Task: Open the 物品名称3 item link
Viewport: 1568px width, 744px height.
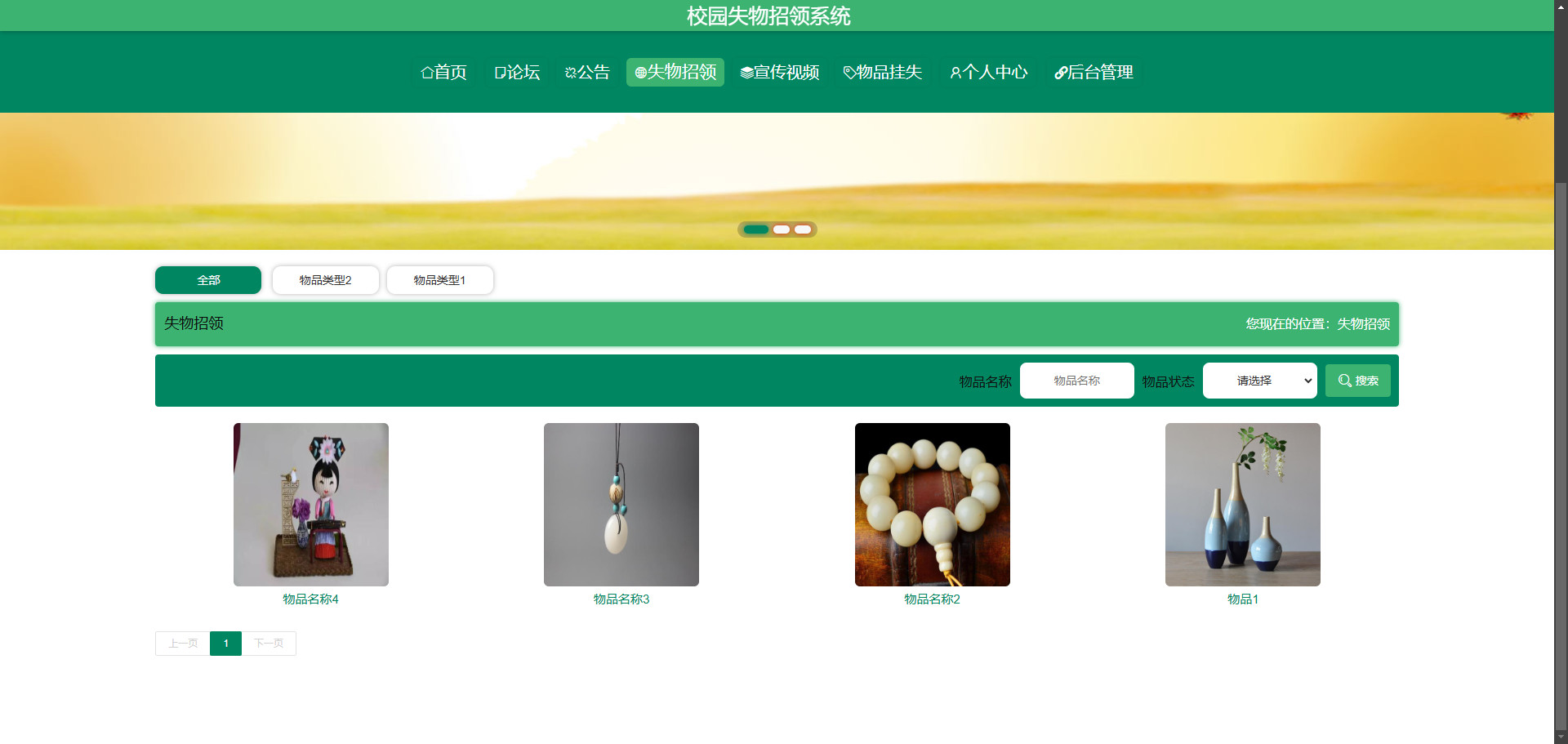Action: tap(621, 599)
